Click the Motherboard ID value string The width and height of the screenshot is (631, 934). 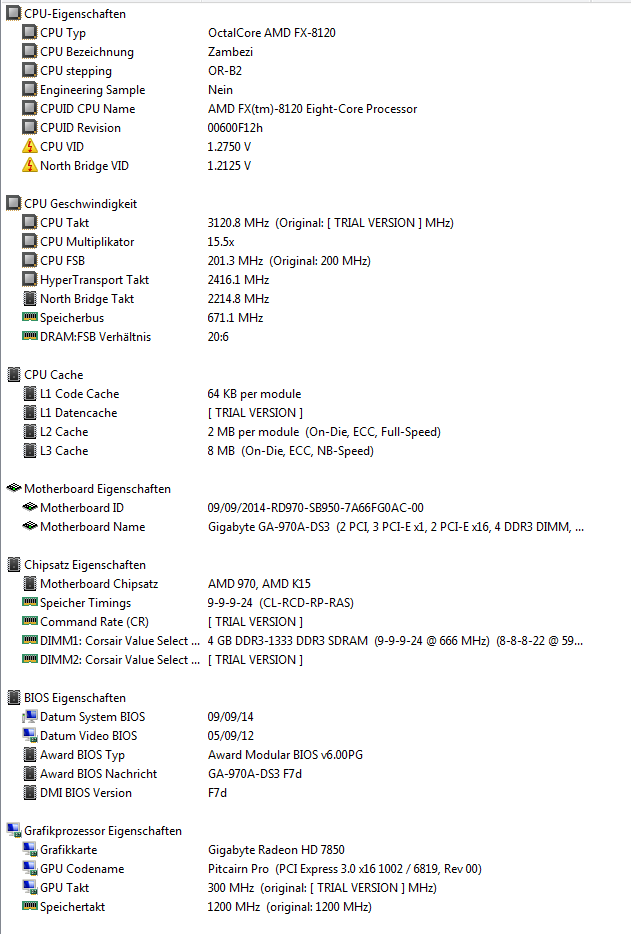click(316, 508)
